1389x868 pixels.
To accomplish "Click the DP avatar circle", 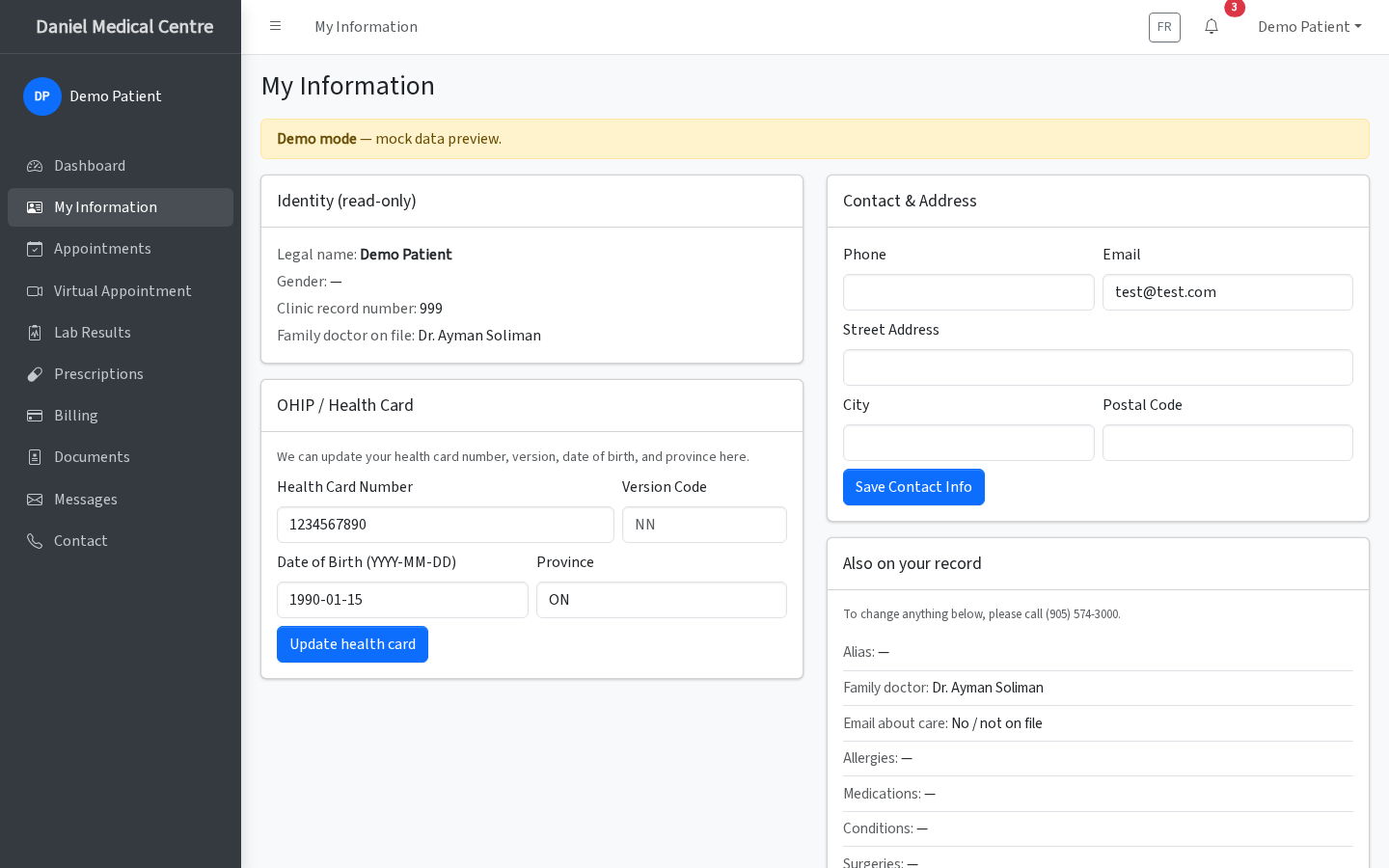I will coord(42,96).
